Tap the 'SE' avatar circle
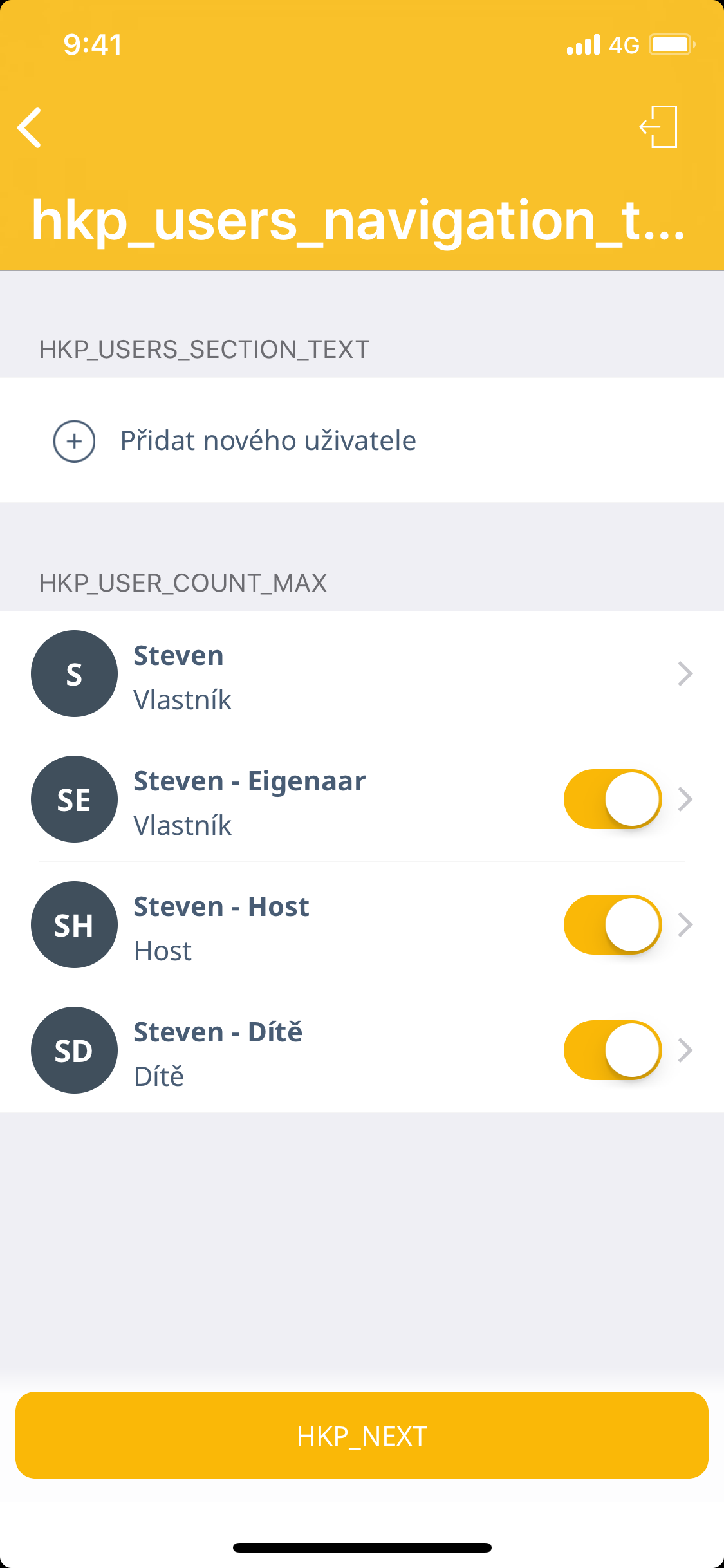Image resolution: width=724 pixels, height=1568 pixels. tap(74, 799)
